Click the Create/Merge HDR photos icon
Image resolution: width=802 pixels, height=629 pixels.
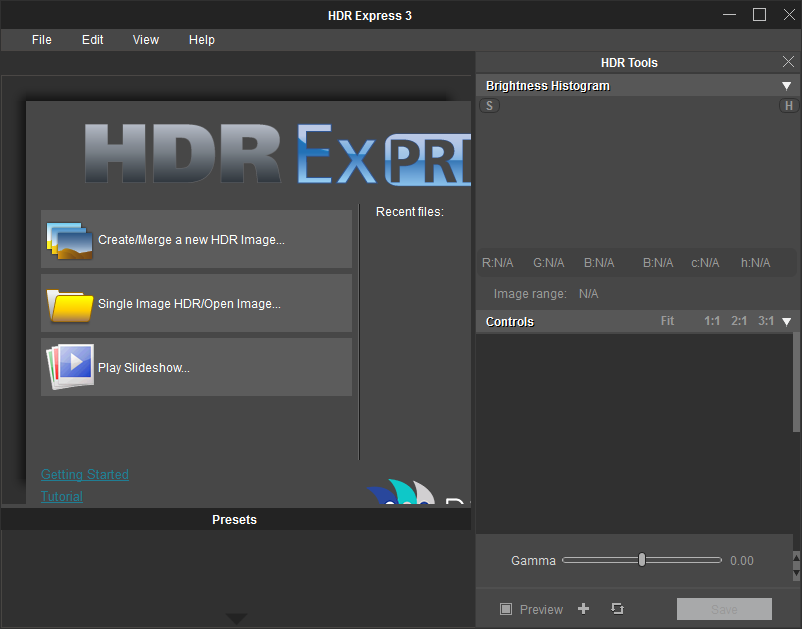[x=70, y=240]
